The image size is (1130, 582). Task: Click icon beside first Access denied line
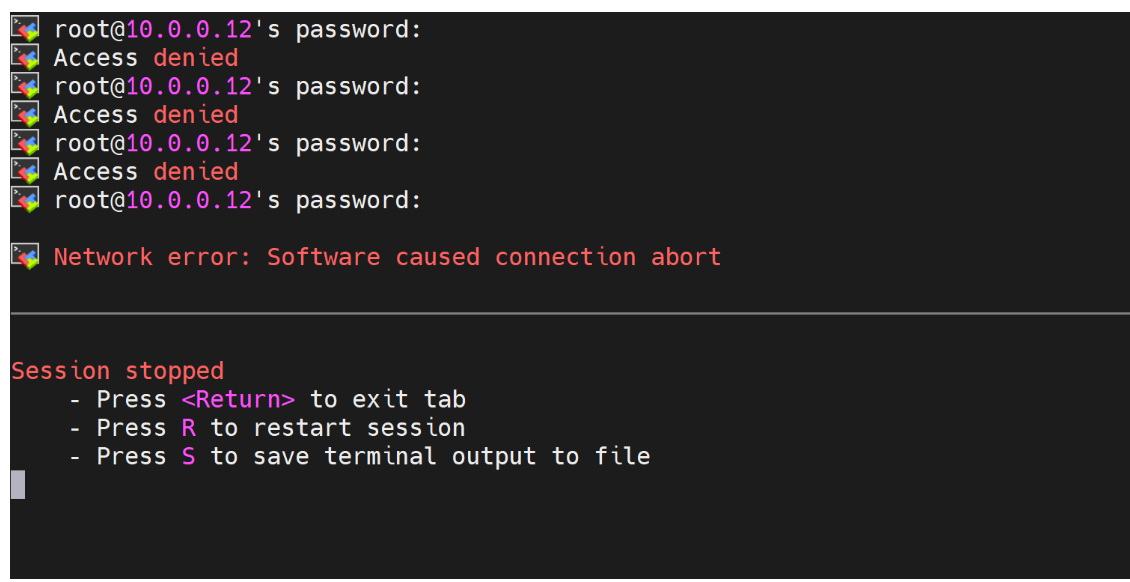pos(26,58)
